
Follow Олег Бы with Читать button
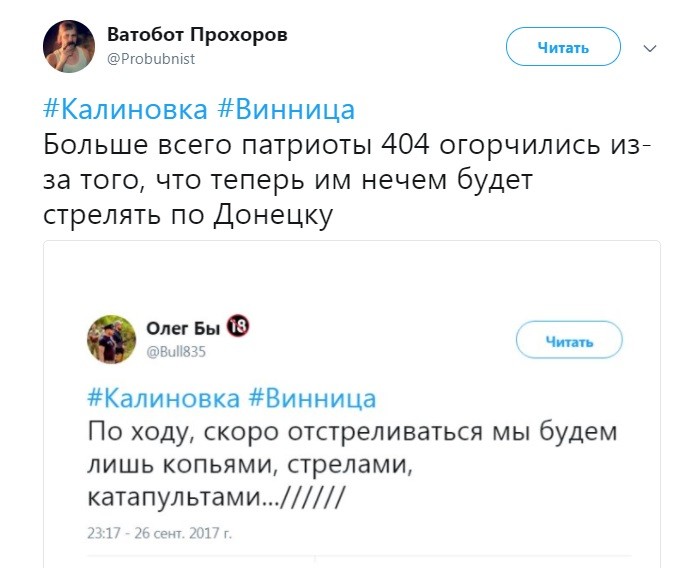tap(569, 340)
